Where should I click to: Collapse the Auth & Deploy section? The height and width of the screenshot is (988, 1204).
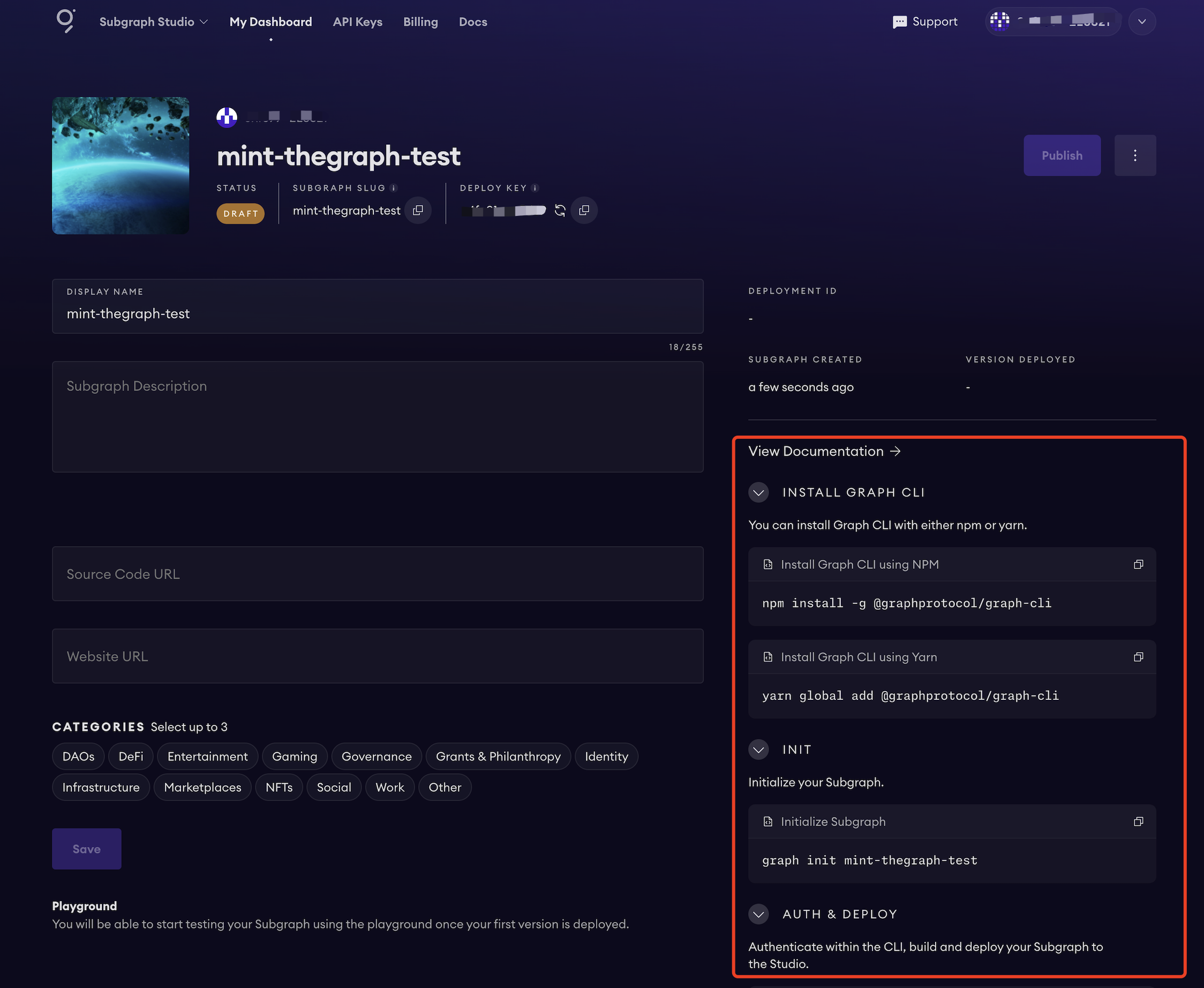tap(758, 914)
